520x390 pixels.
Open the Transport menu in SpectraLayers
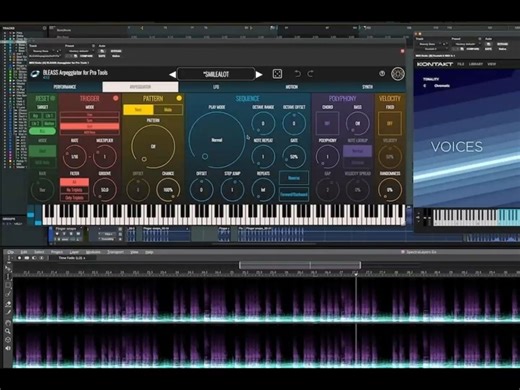point(115,252)
